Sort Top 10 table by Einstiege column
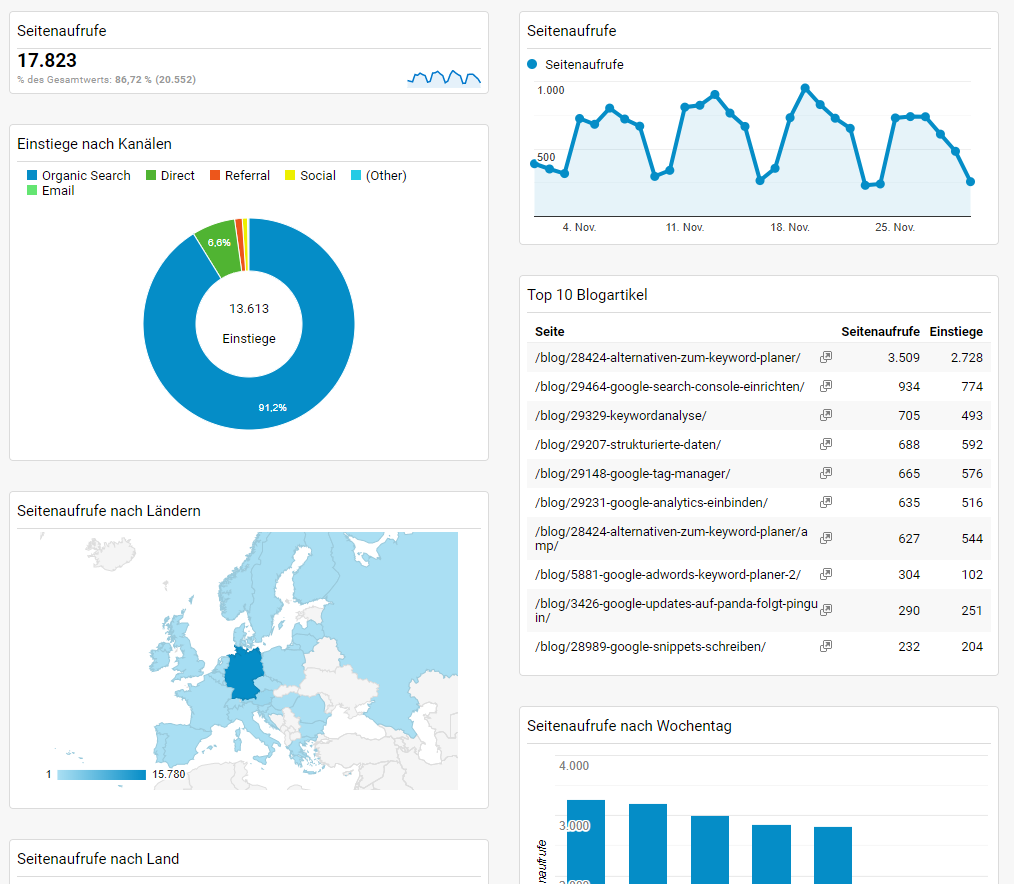The height and width of the screenshot is (884, 1014). click(956, 331)
